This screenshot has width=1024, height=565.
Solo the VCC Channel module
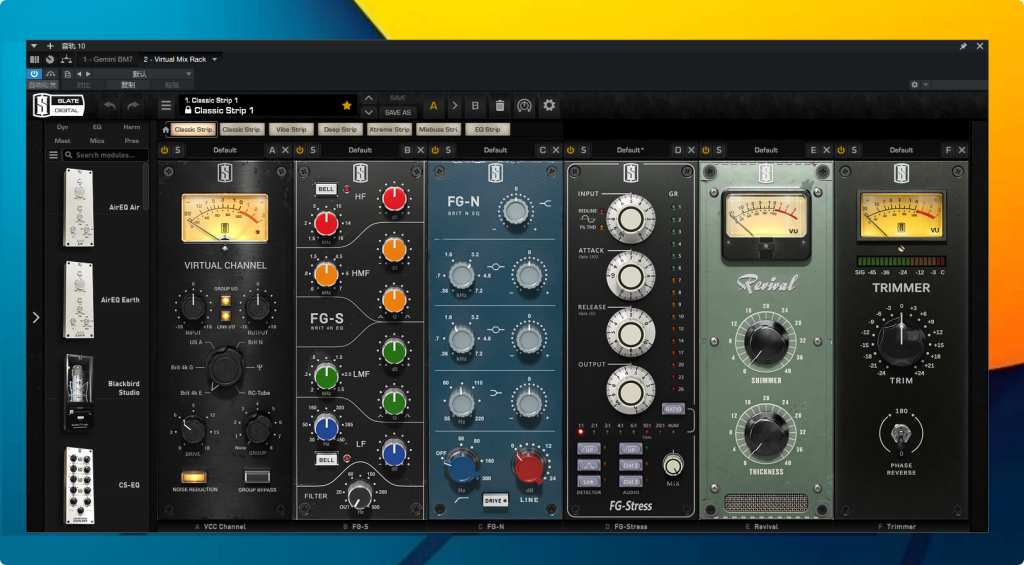[177, 150]
